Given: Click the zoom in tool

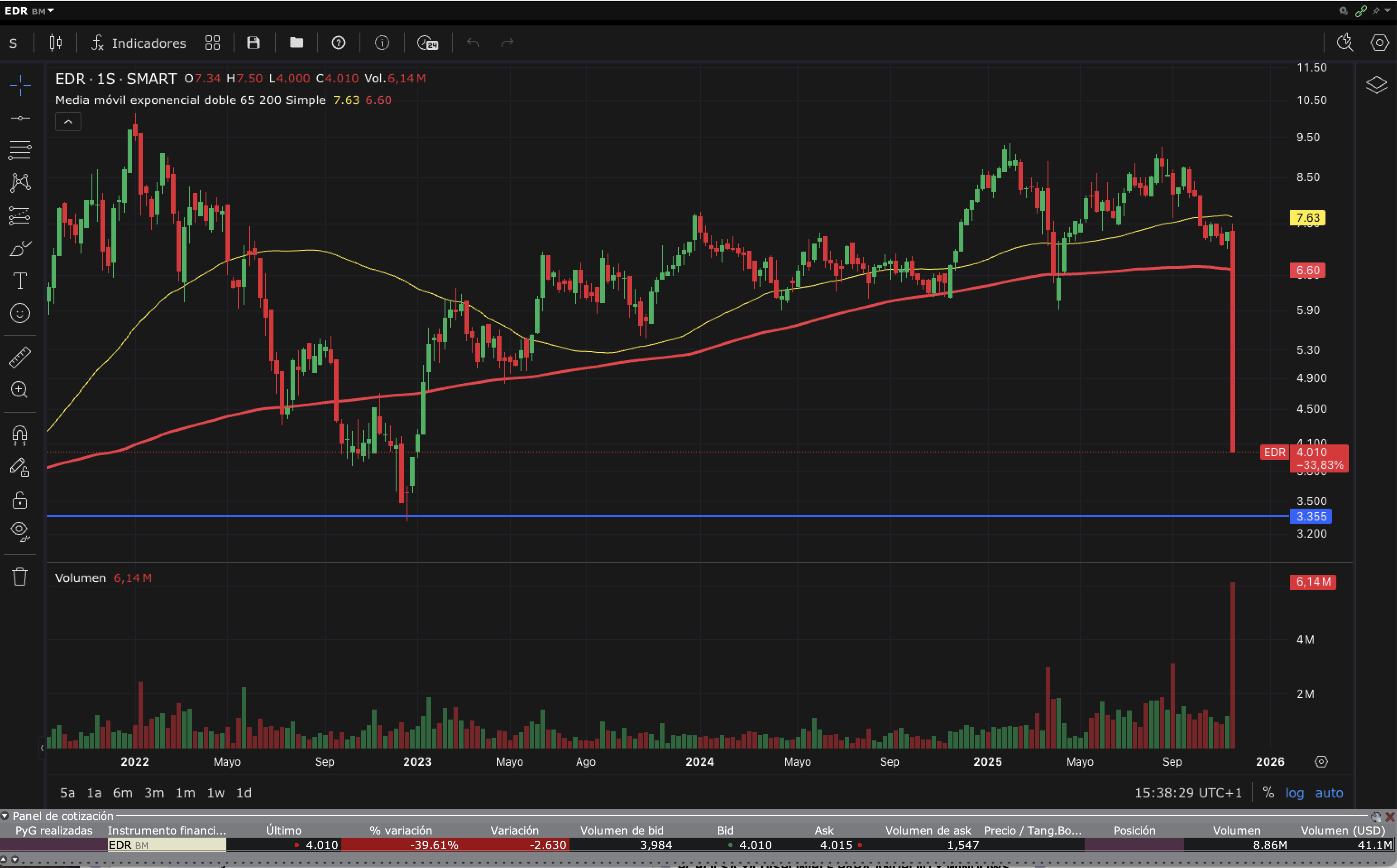Looking at the screenshot, I should 19,390.
